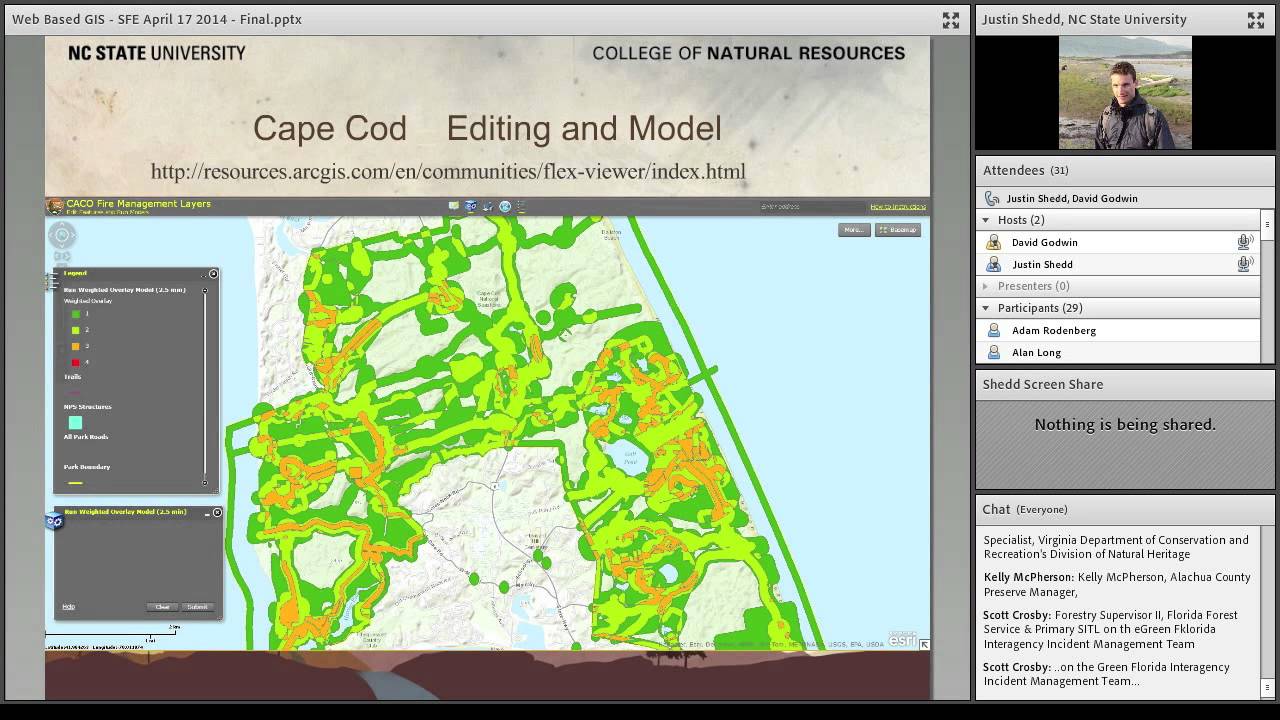Click the Shedd Screen Share pod title
Viewport: 1280px width, 720px height.
click(x=1042, y=385)
